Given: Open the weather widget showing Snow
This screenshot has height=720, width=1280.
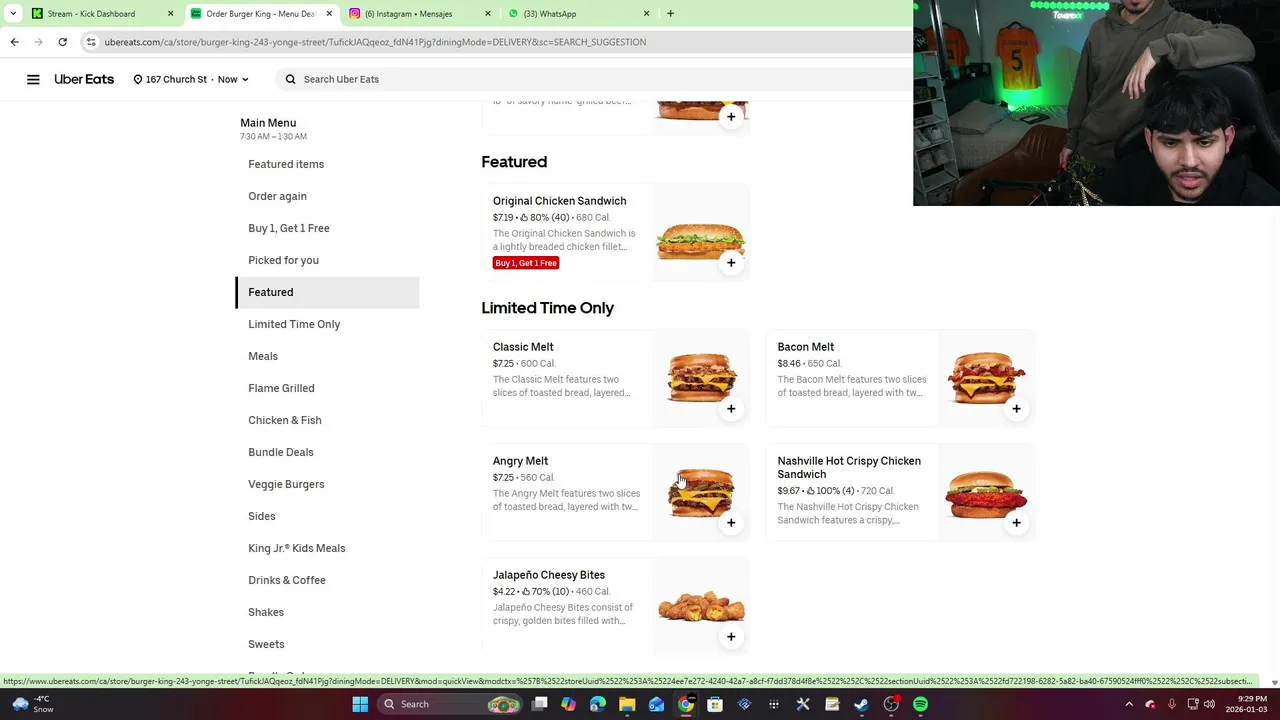Looking at the screenshot, I should [32, 704].
